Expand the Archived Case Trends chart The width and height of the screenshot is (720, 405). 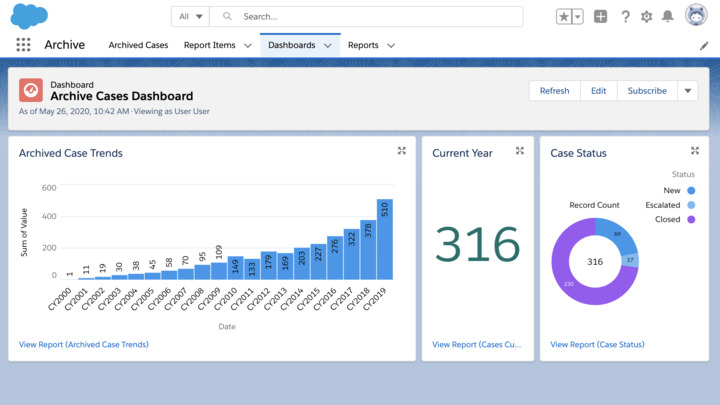click(401, 151)
